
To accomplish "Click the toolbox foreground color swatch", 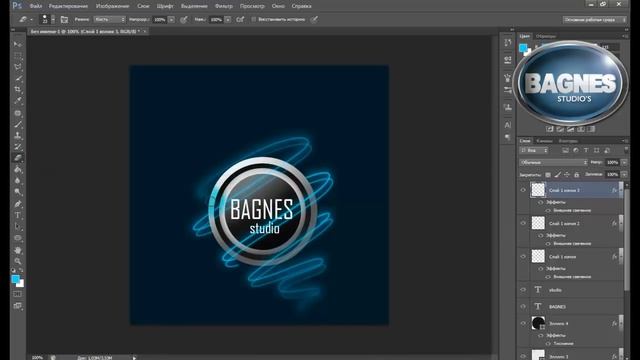I will coord(16,279).
